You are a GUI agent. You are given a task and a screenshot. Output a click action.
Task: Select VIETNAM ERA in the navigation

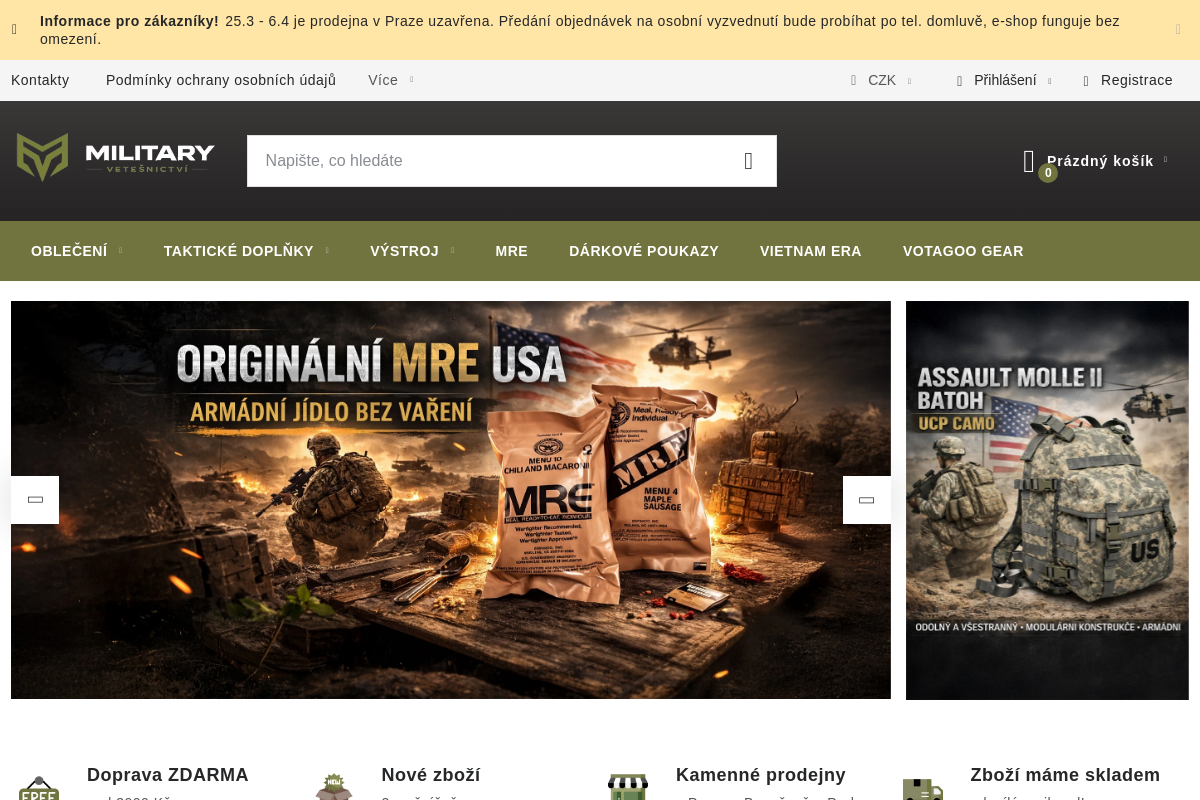[810, 251]
